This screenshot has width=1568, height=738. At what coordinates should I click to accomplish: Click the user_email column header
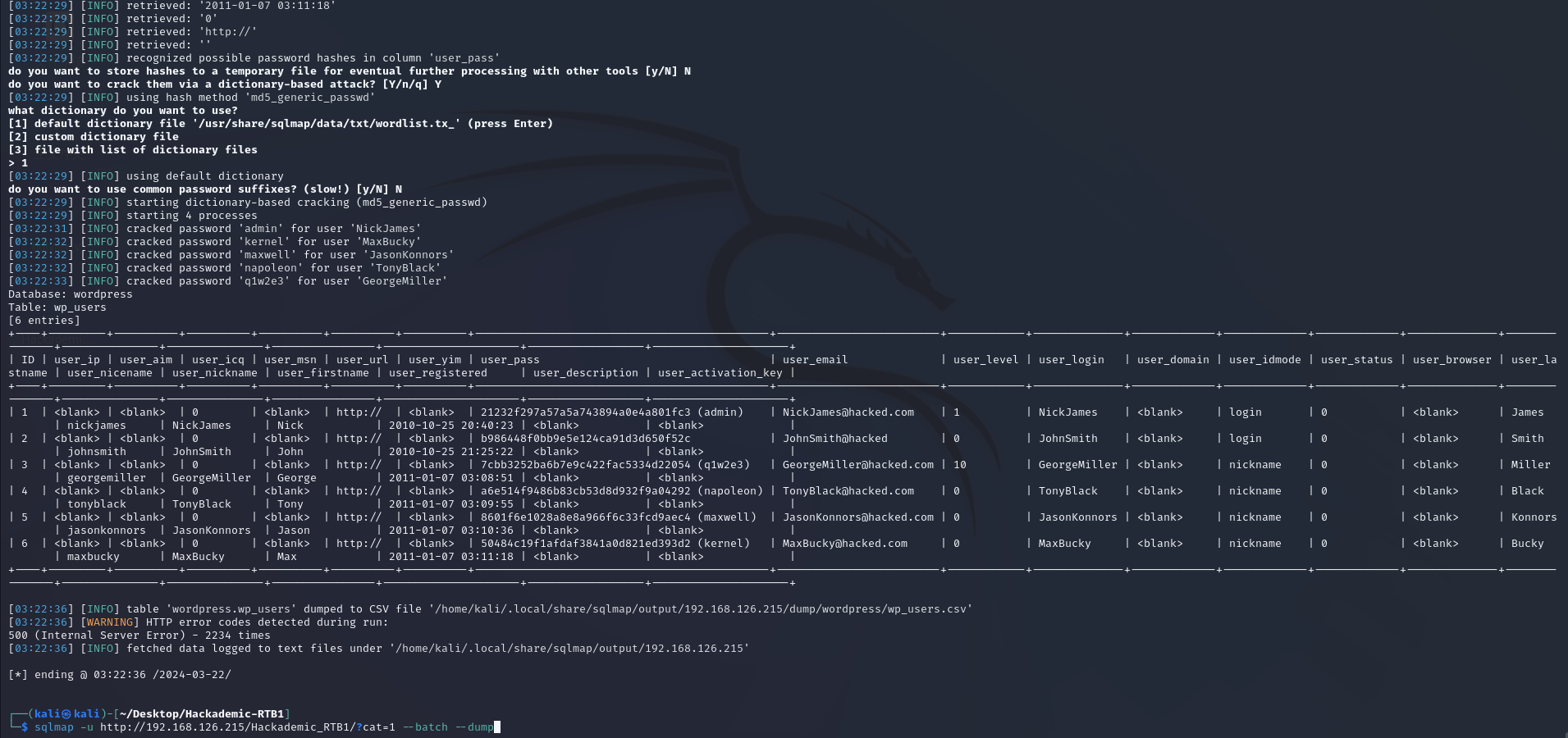(x=815, y=360)
